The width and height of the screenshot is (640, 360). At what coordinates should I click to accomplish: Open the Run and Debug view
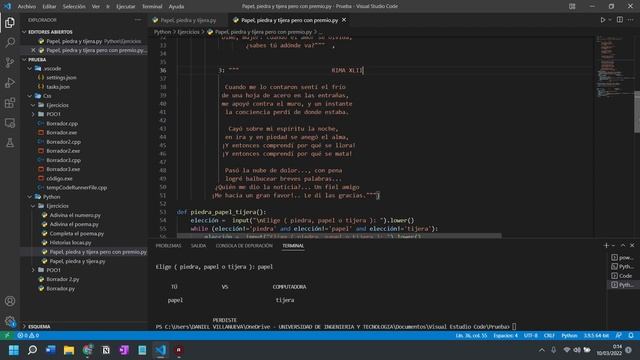(10, 82)
